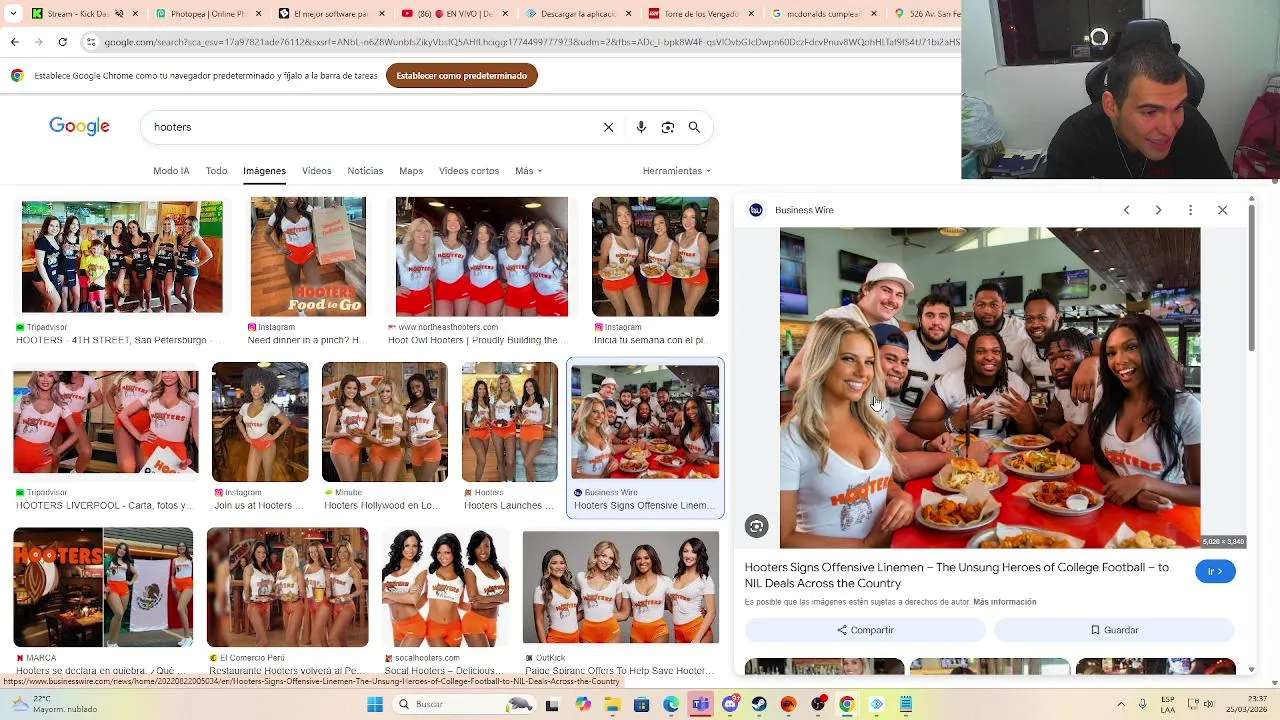This screenshot has height=720, width=1280.
Task: Click Establecer como predeterminado button
Action: (x=462, y=76)
